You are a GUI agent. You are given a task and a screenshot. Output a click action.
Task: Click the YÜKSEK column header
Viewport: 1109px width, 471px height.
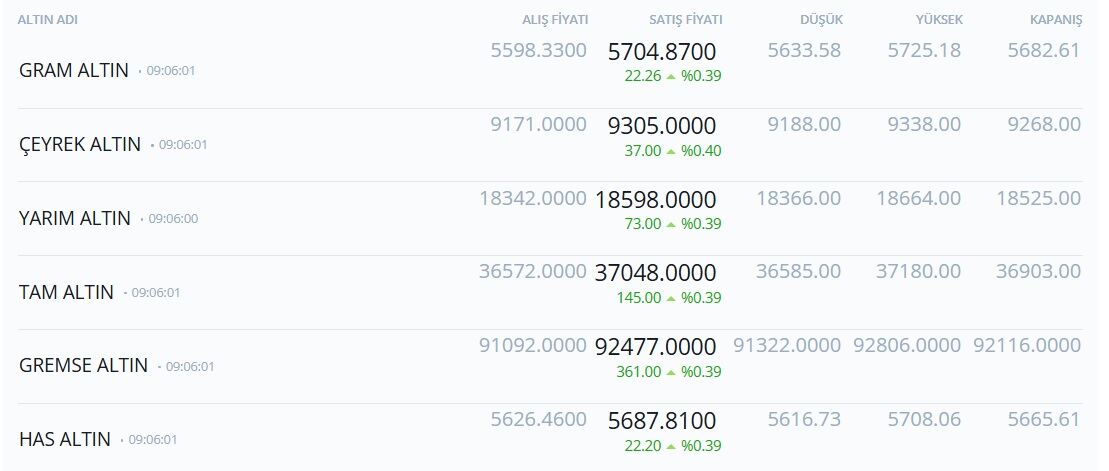point(939,21)
